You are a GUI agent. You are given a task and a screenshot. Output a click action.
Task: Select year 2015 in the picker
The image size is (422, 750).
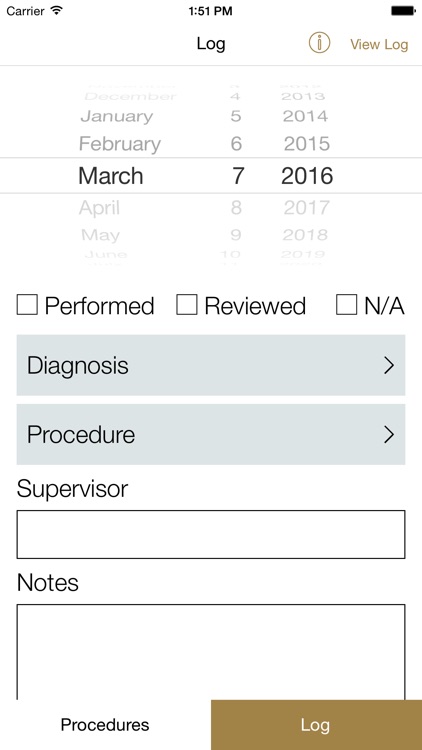307,144
